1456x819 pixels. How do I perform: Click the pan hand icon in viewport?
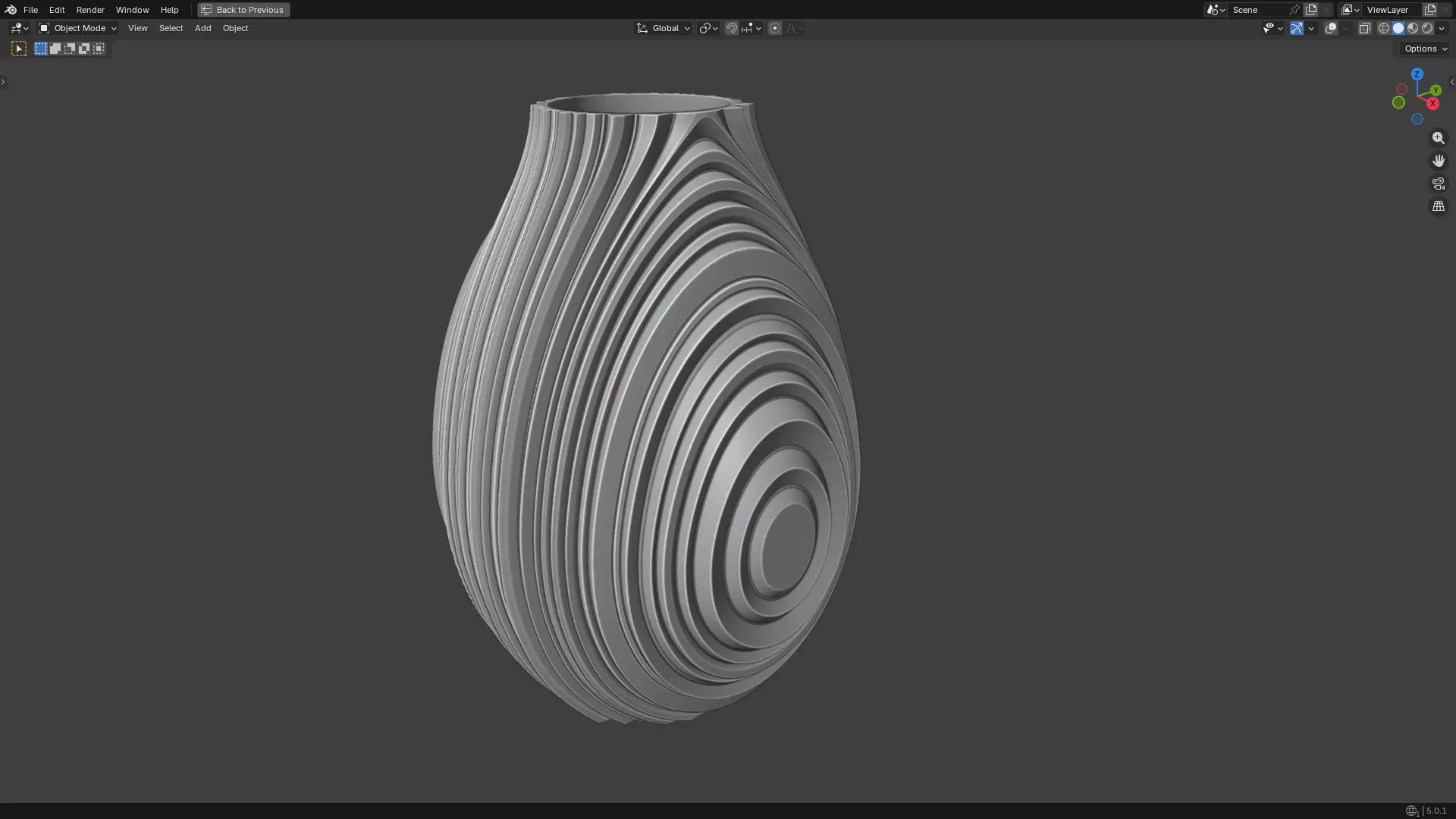(1438, 161)
